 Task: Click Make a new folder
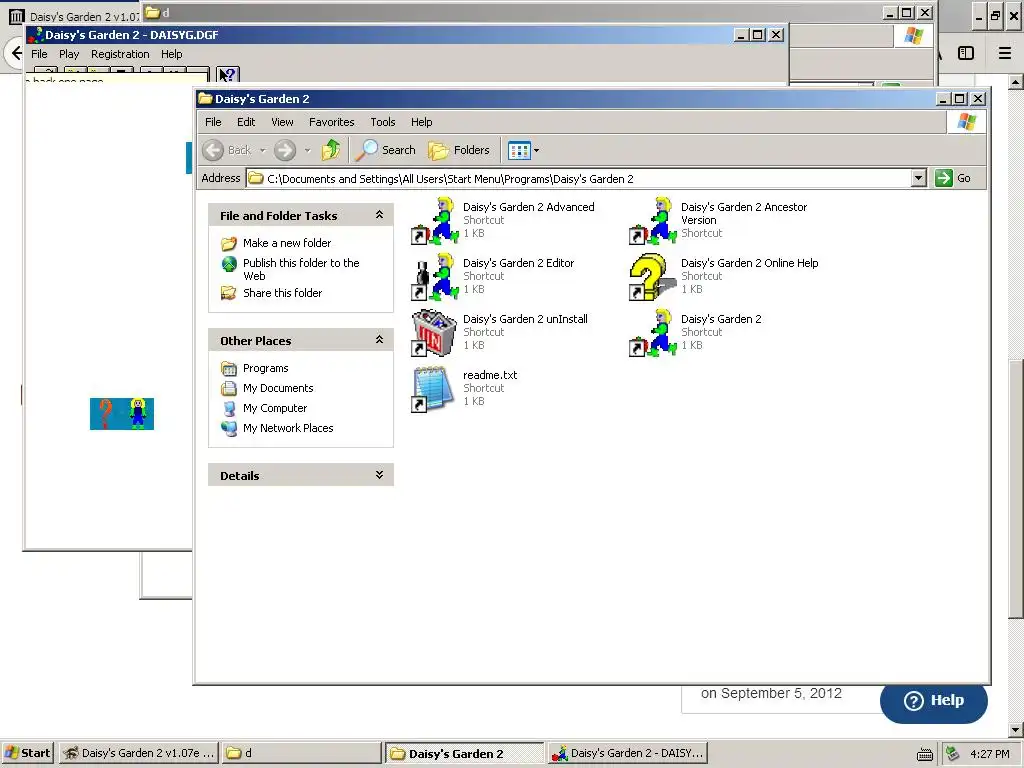coord(287,243)
